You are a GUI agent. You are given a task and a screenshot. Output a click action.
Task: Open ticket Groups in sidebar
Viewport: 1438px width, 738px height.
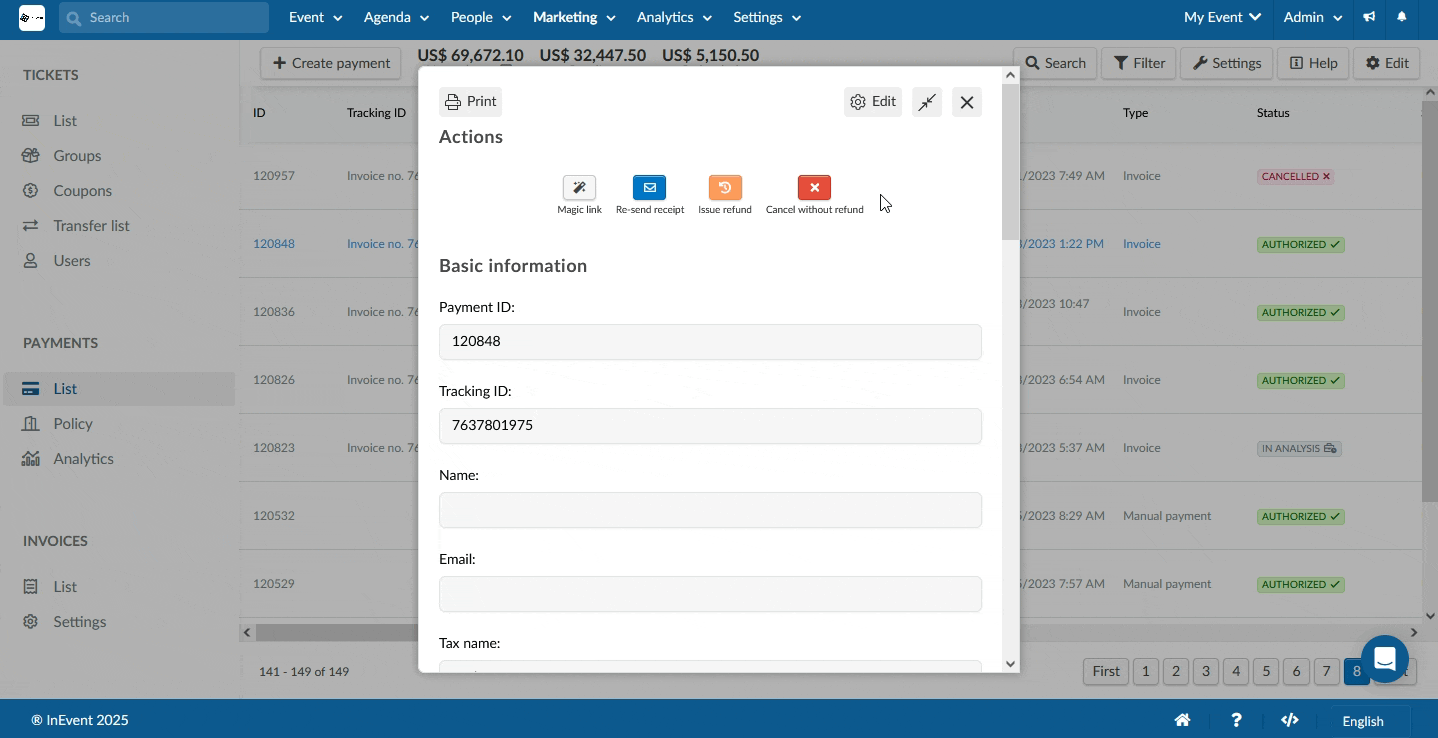click(x=77, y=156)
